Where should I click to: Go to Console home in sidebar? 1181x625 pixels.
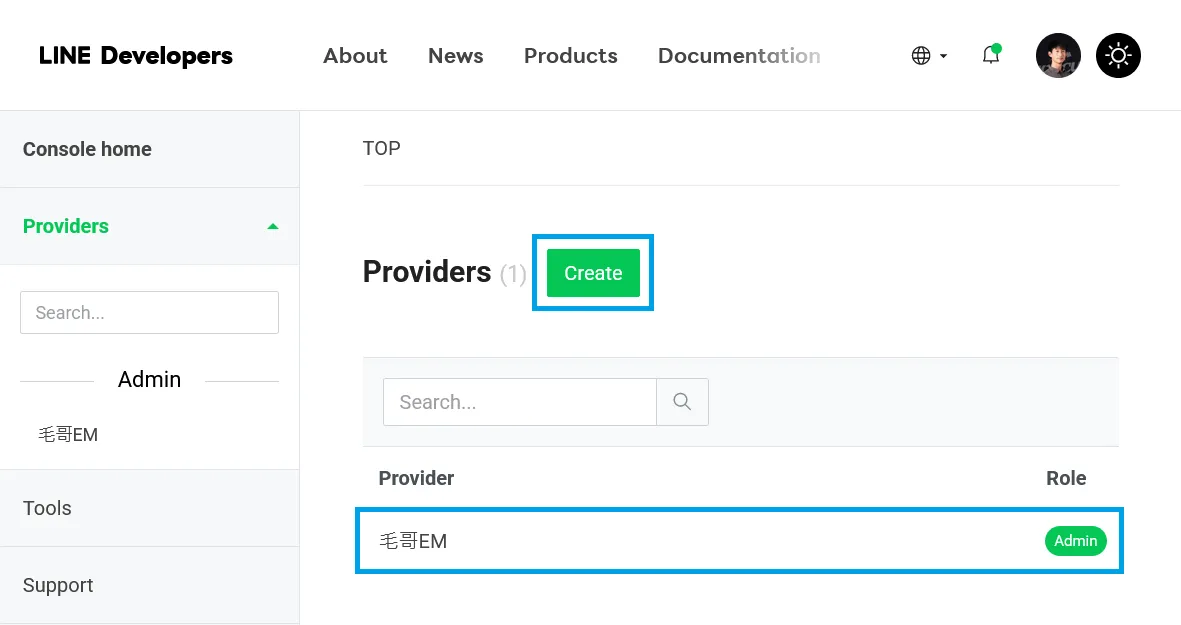tap(150, 149)
